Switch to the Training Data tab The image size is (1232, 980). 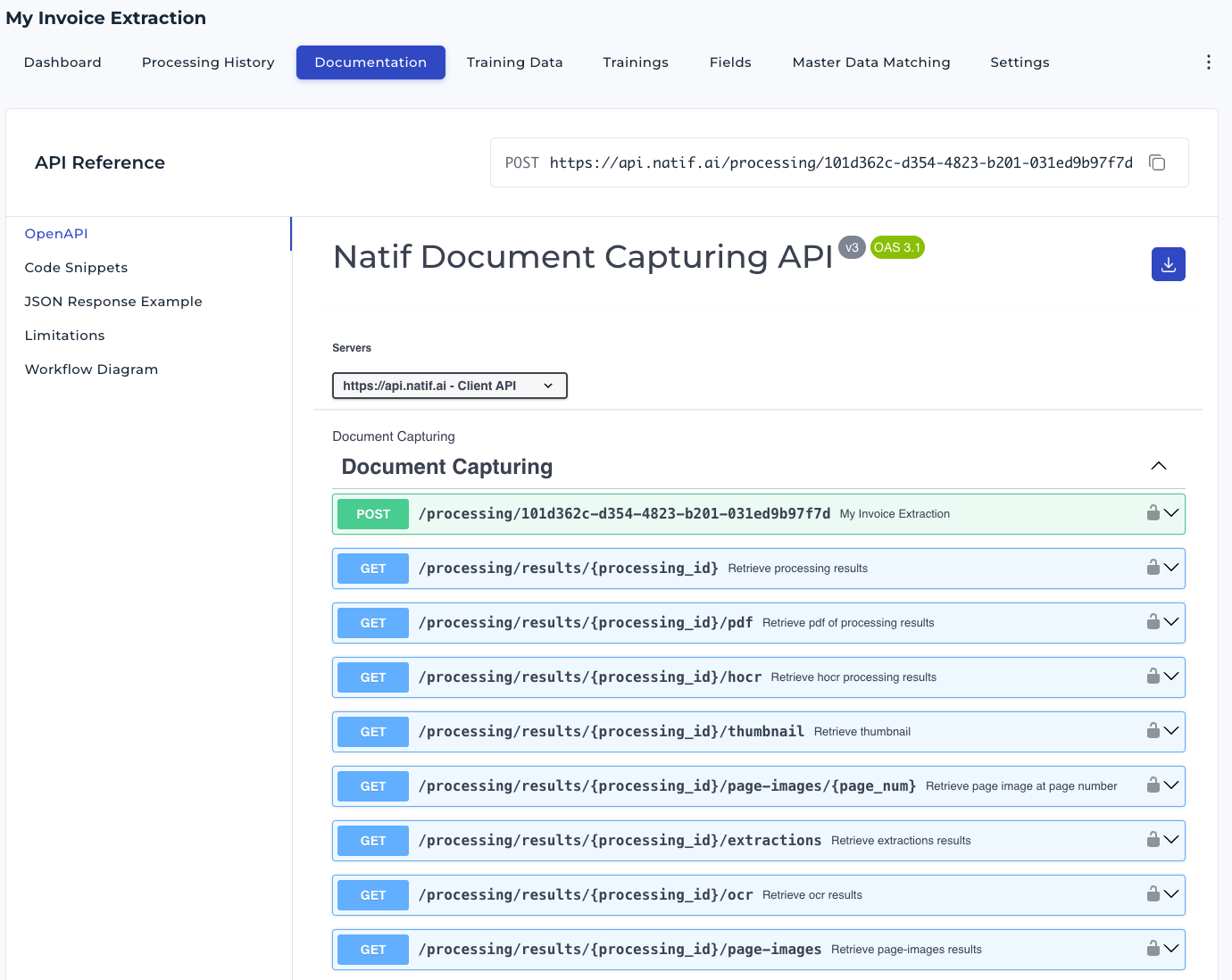[x=514, y=62]
